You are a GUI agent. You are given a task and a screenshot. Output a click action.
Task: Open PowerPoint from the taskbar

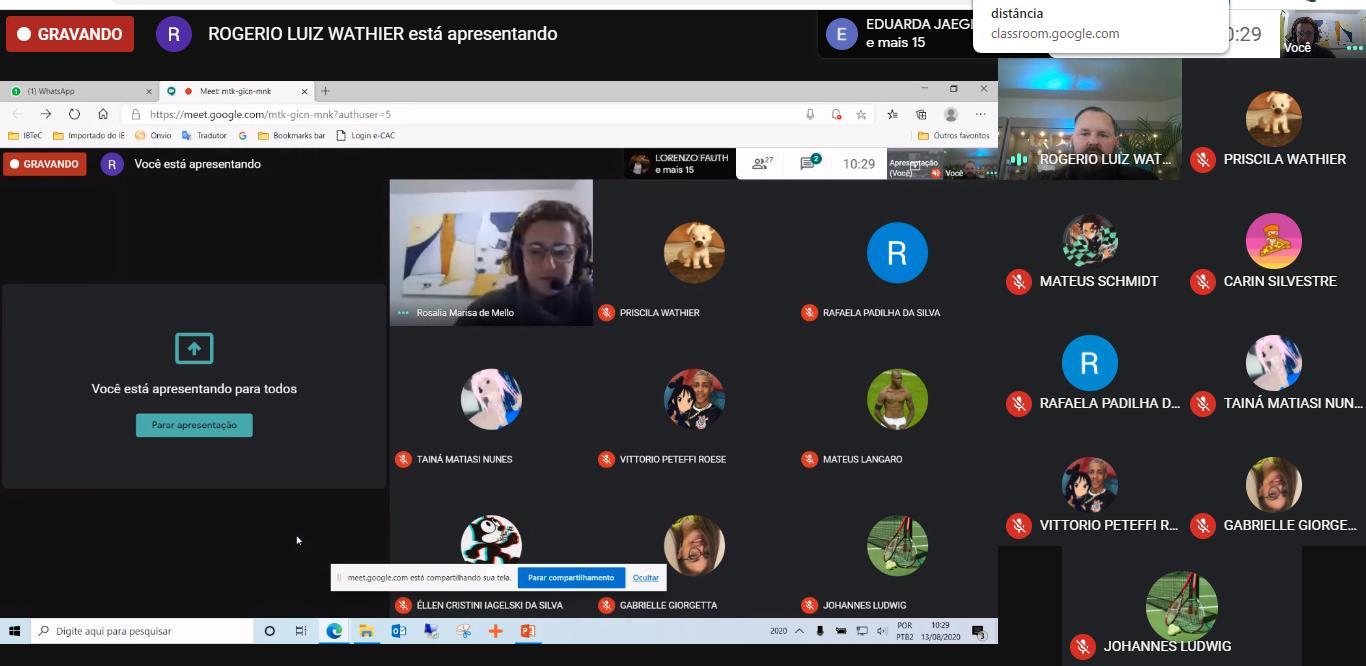[x=527, y=631]
